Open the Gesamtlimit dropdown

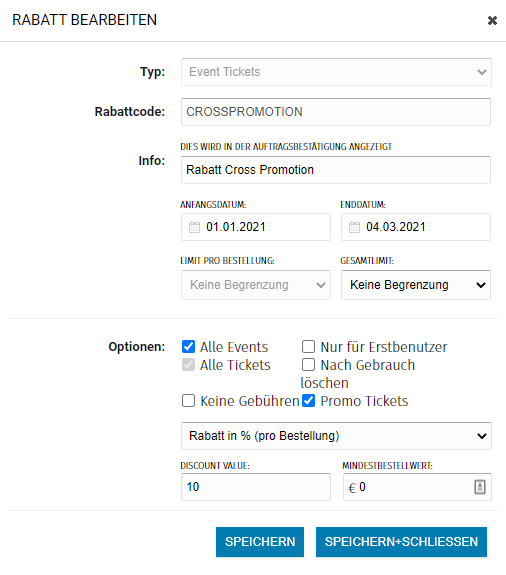(416, 285)
